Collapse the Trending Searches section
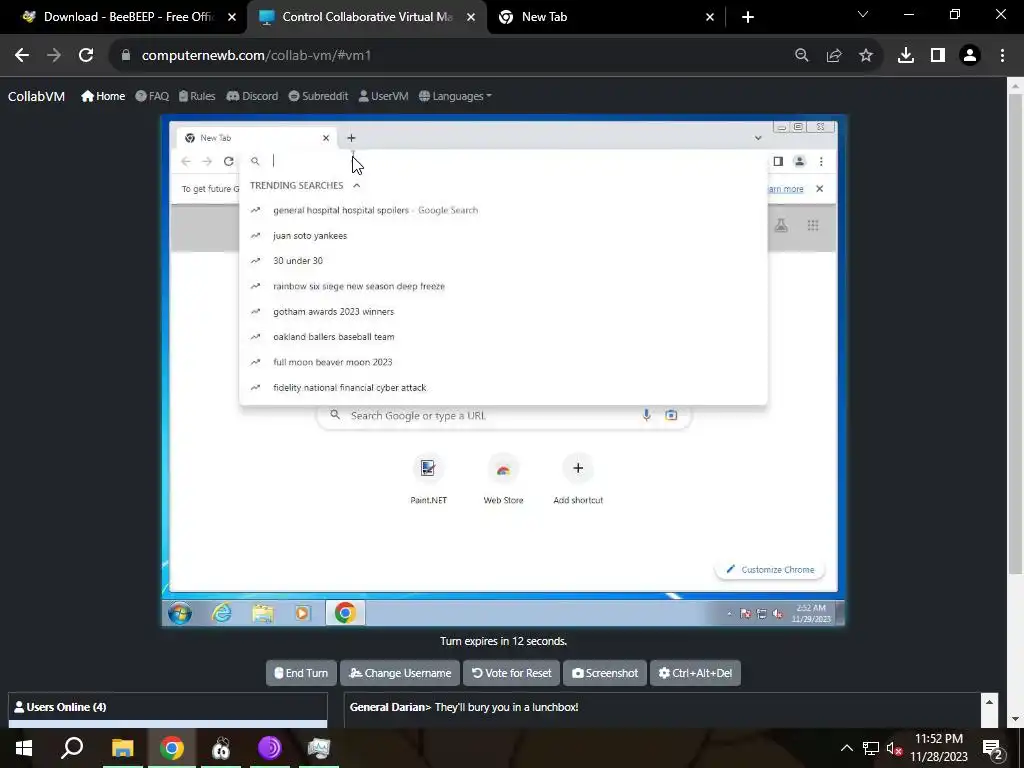This screenshot has height=768, width=1024. coord(357,185)
